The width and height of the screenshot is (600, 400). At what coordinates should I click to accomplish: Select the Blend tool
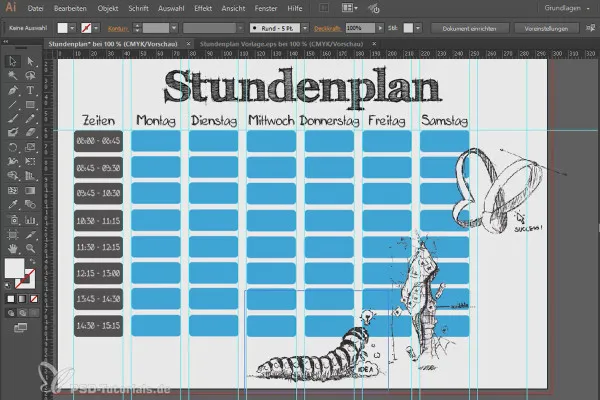point(30,204)
